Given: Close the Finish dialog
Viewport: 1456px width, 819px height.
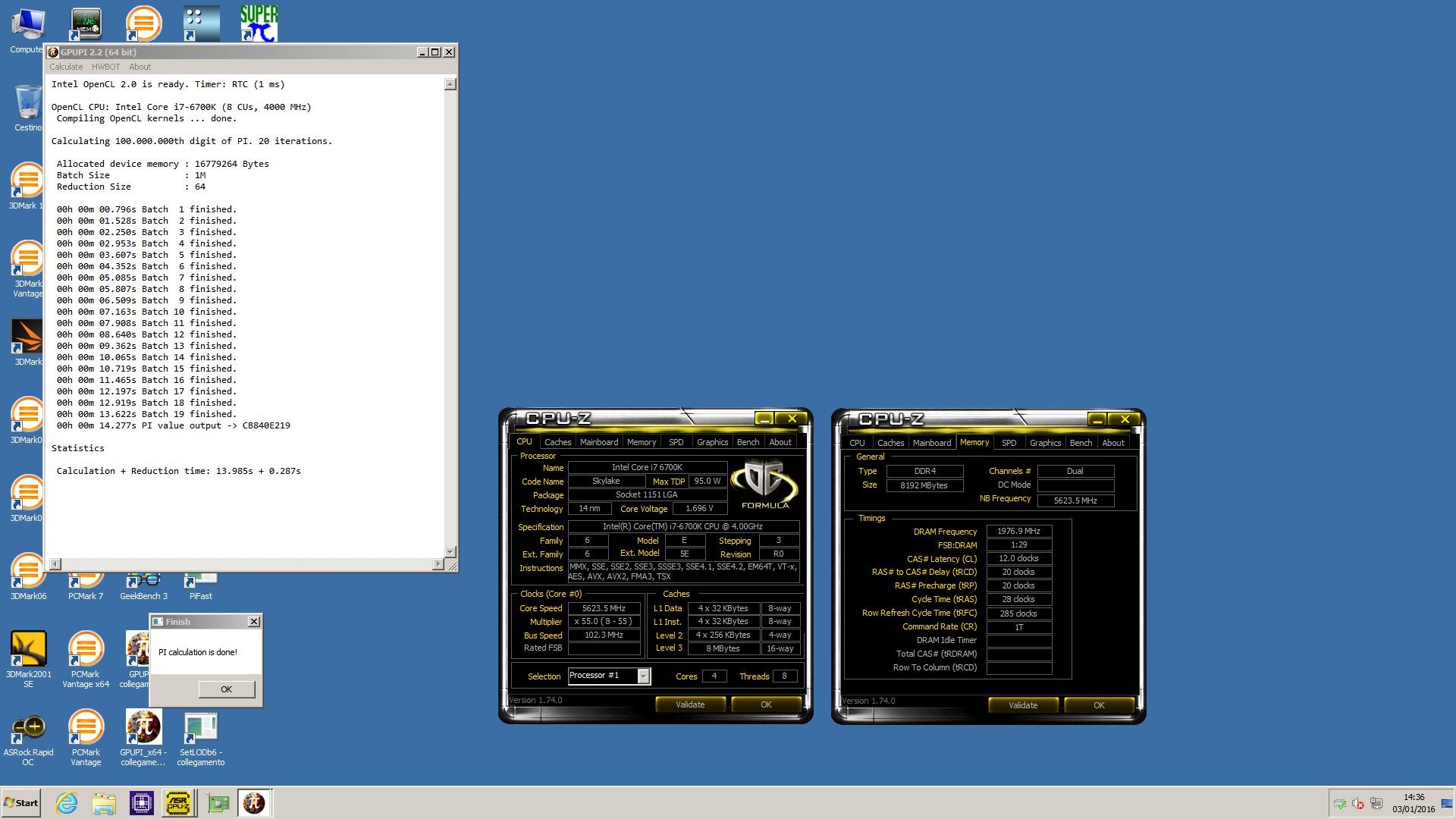Looking at the screenshot, I should [x=254, y=622].
